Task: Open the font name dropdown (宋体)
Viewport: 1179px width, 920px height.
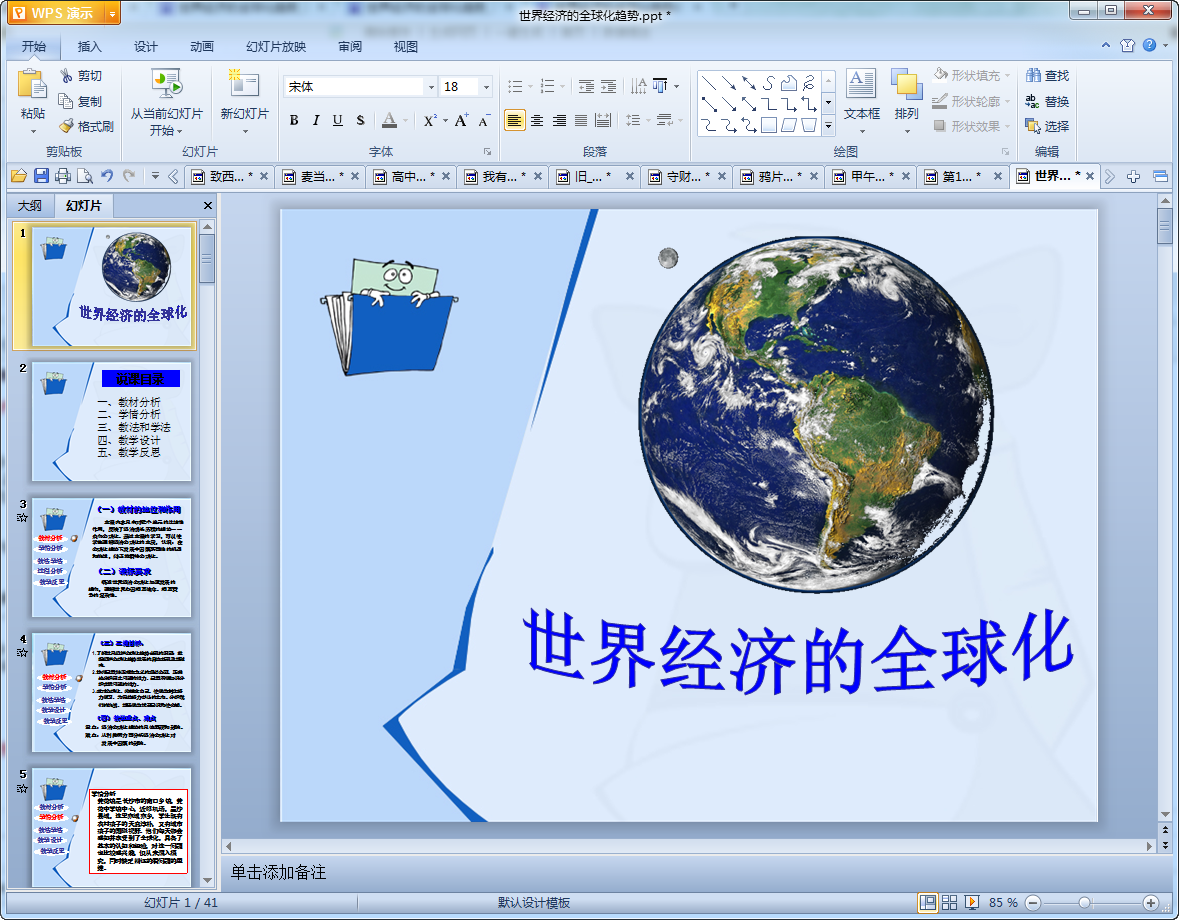Action: click(432, 87)
